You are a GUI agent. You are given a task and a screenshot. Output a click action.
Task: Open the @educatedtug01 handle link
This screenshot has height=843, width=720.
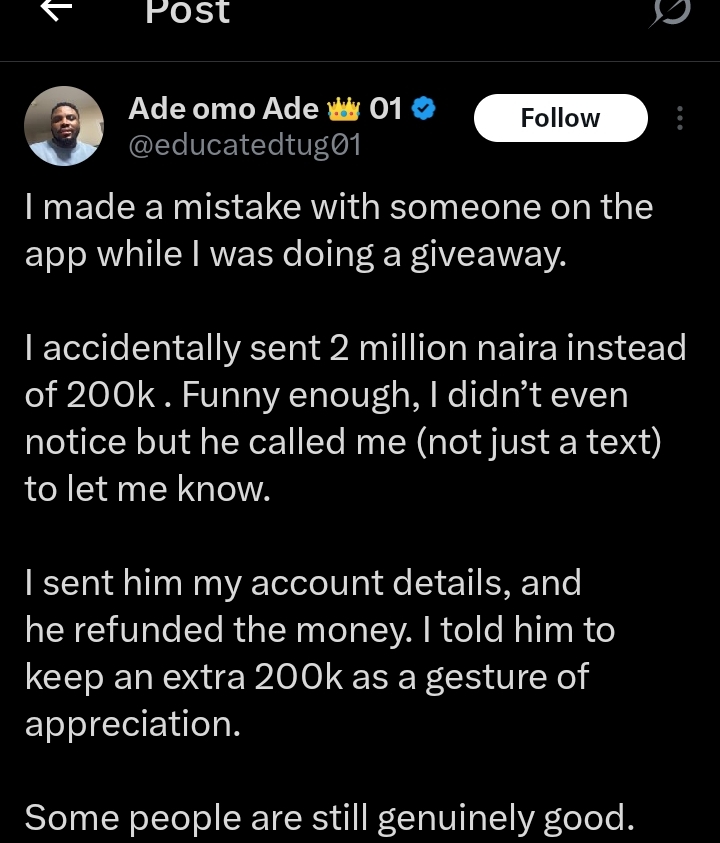[245, 145]
